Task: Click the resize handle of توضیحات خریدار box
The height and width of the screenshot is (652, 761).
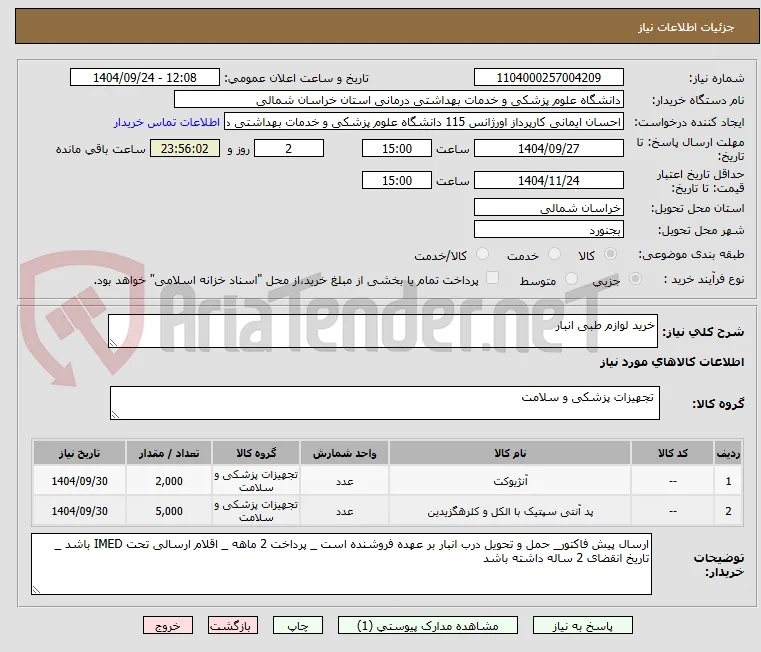Action: coord(37,589)
